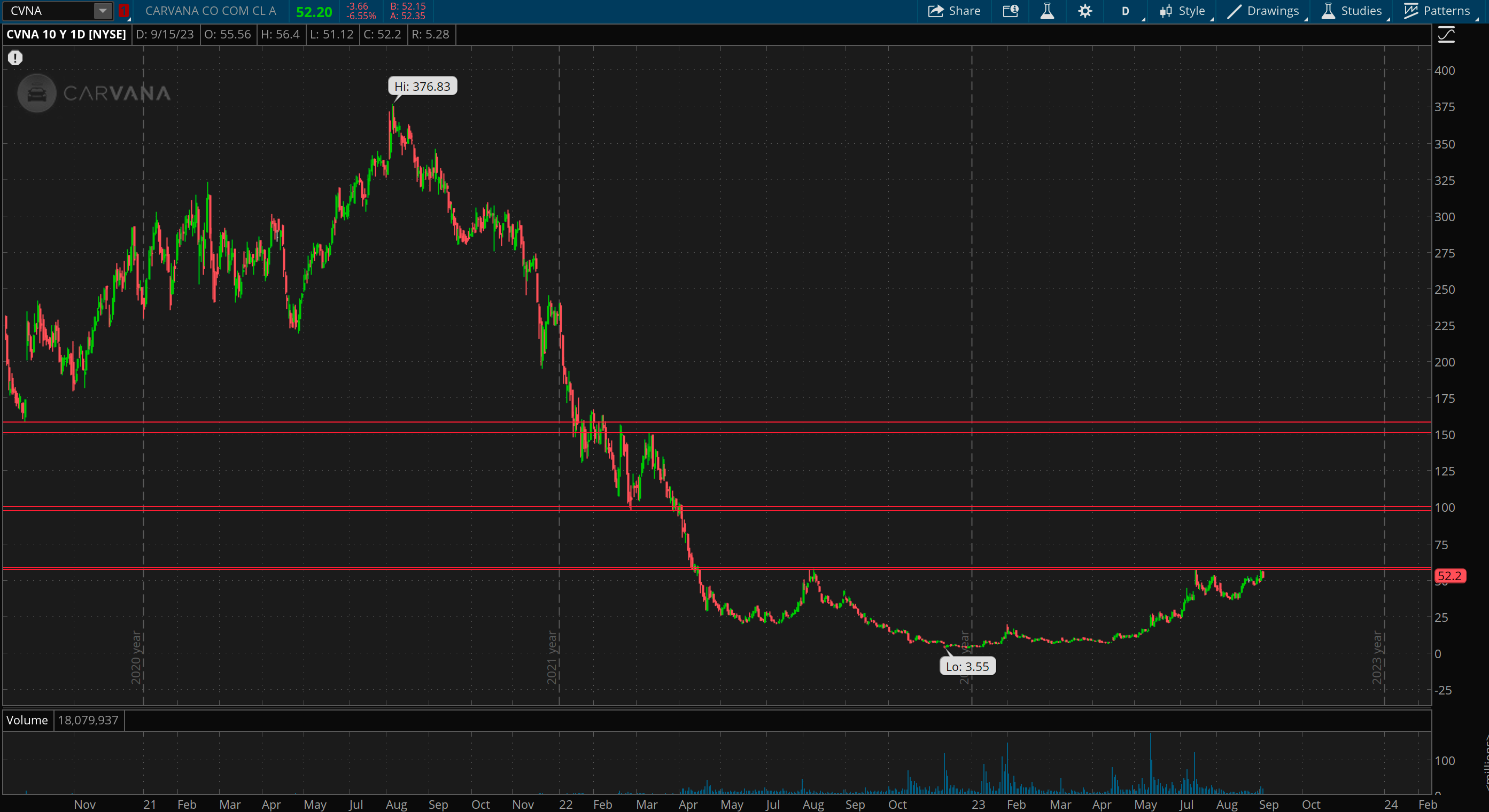Viewport: 1489px width, 812px height.
Task: Click the 400 price axis label
Action: point(1445,71)
